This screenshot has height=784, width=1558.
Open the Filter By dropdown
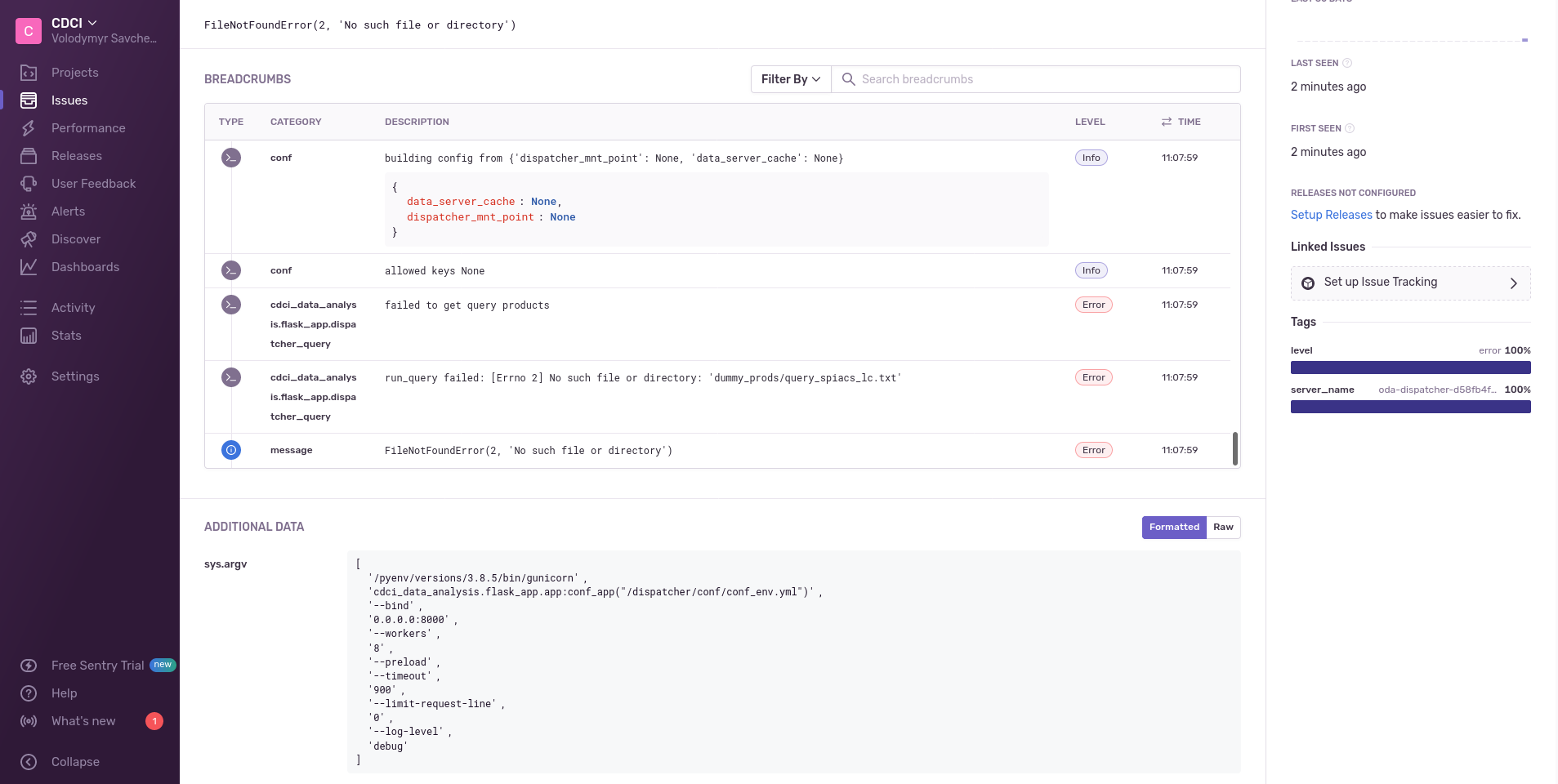pyautogui.click(x=788, y=79)
